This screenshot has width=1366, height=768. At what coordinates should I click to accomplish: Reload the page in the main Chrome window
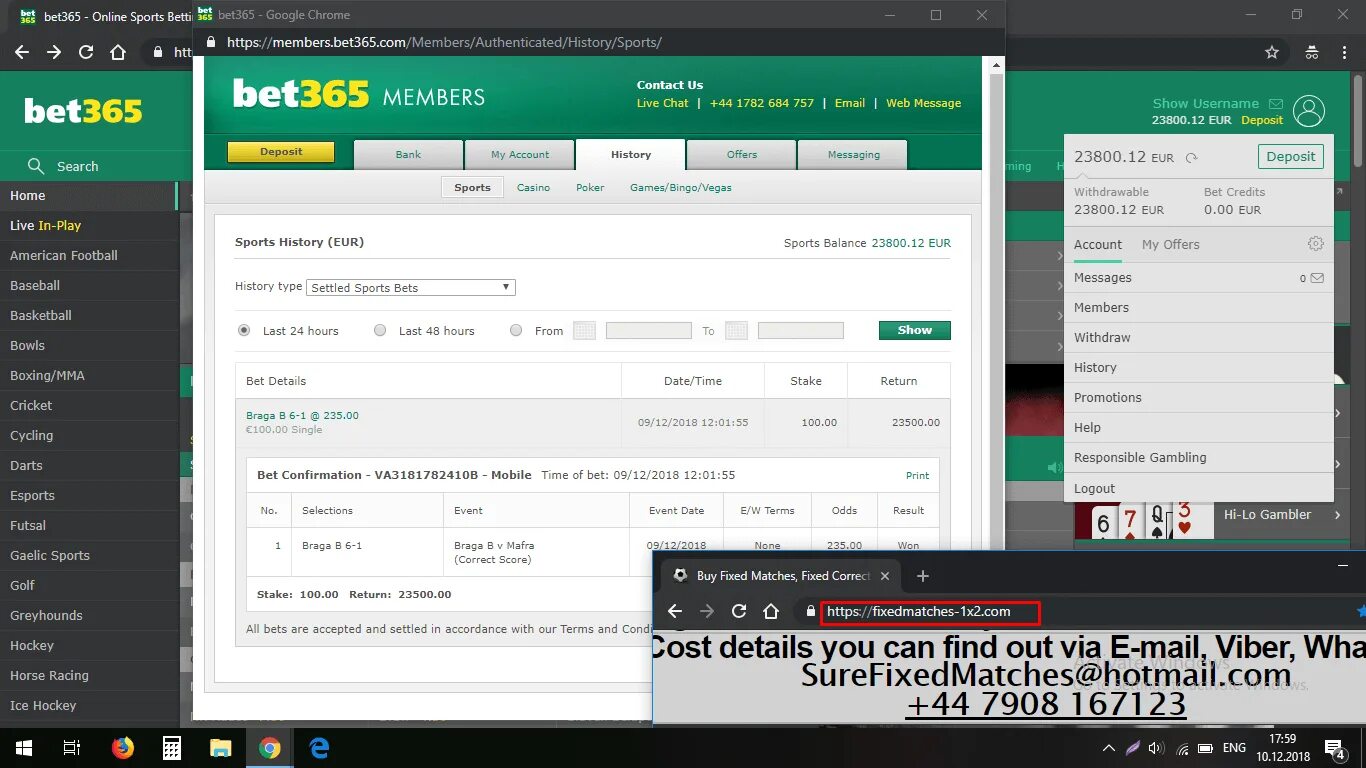tap(86, 52)
